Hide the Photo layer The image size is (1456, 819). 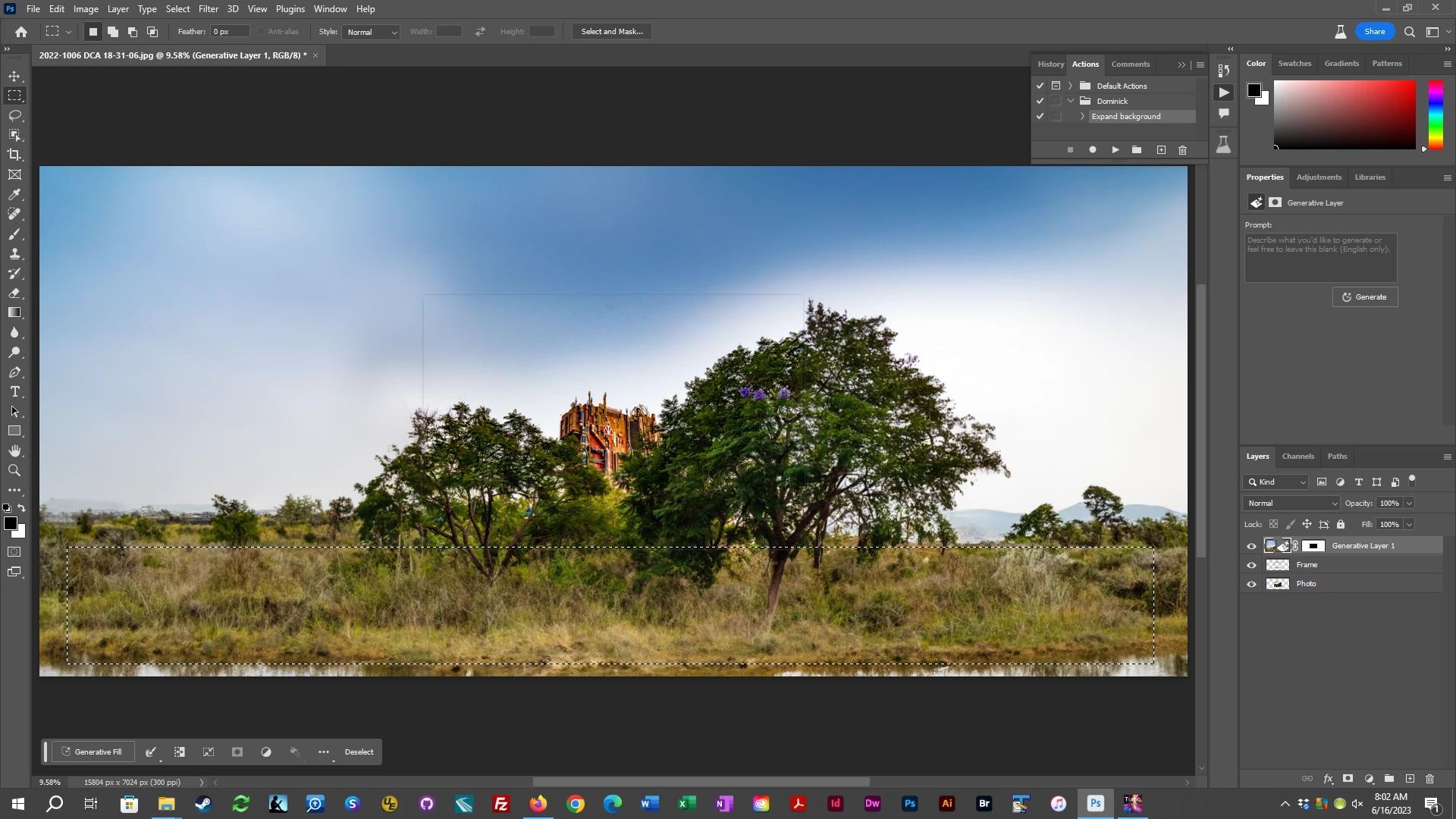click(1251, 584)
